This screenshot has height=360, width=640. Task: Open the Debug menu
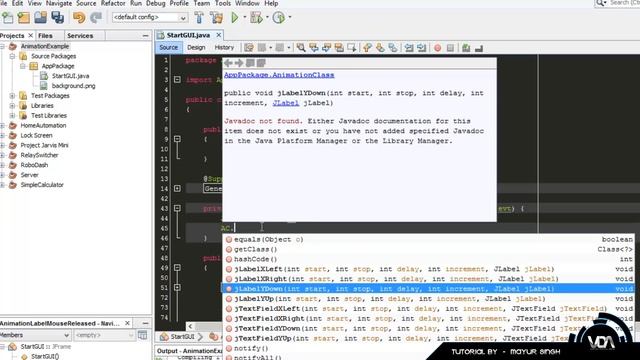(156, 3)
